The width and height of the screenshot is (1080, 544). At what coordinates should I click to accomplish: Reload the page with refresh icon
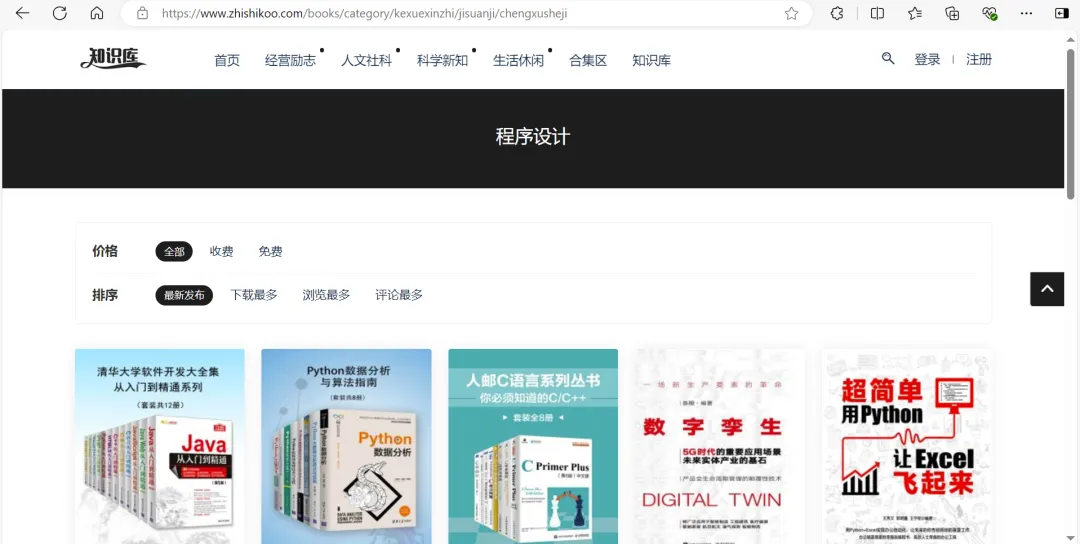coord(60,13)
